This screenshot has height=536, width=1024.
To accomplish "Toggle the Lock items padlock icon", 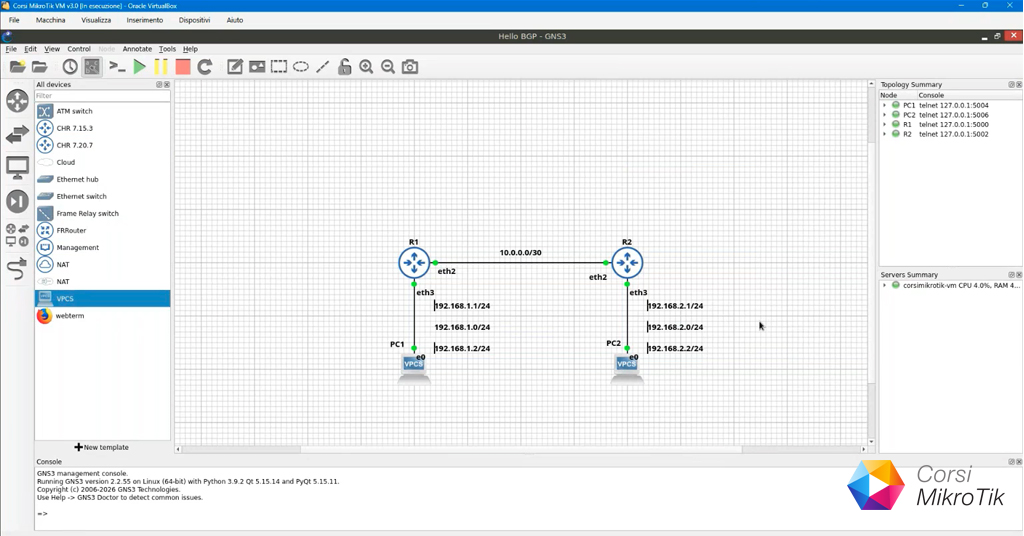I will [344, 67].
